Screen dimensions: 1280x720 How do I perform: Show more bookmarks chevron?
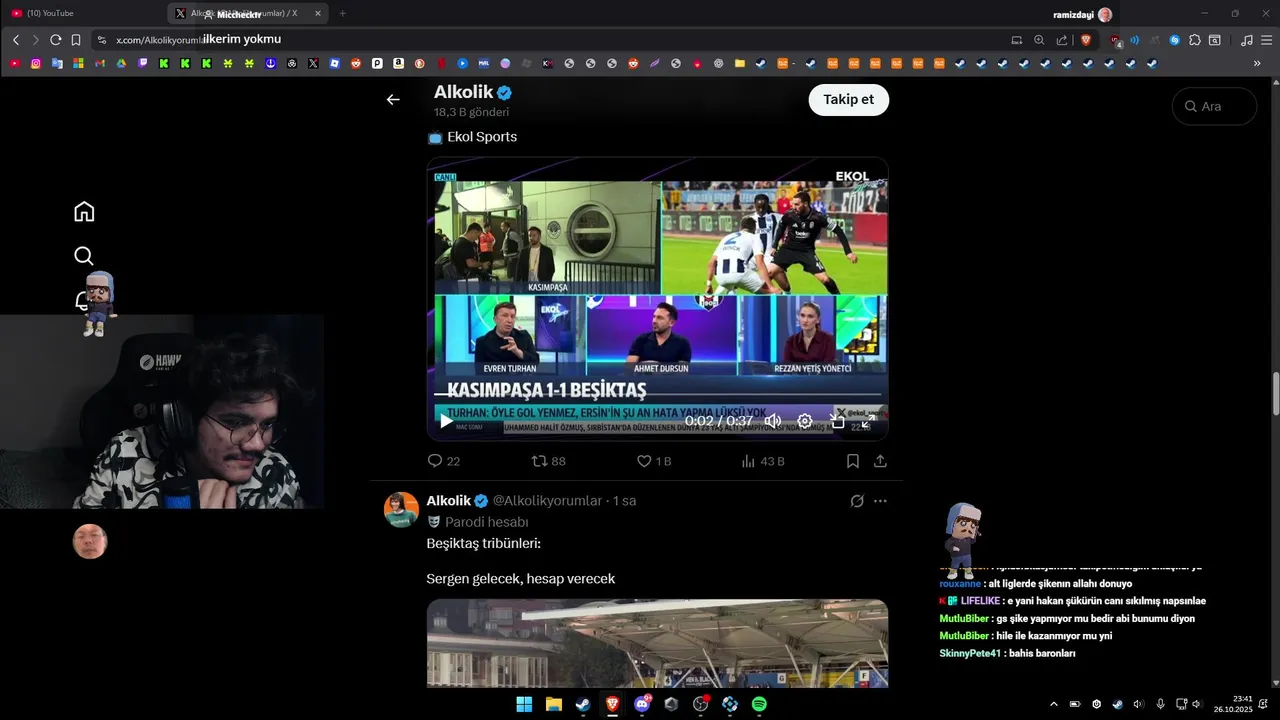coord(1257,63)
